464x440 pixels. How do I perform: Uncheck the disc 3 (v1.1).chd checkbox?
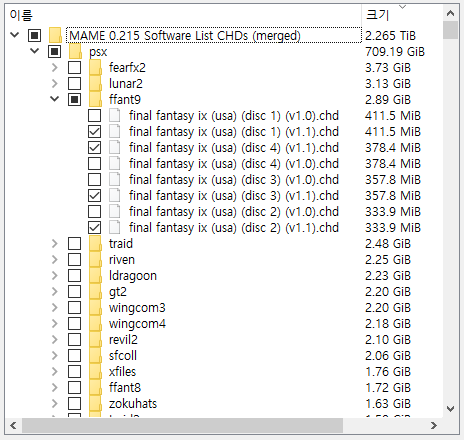pos(94,195)
